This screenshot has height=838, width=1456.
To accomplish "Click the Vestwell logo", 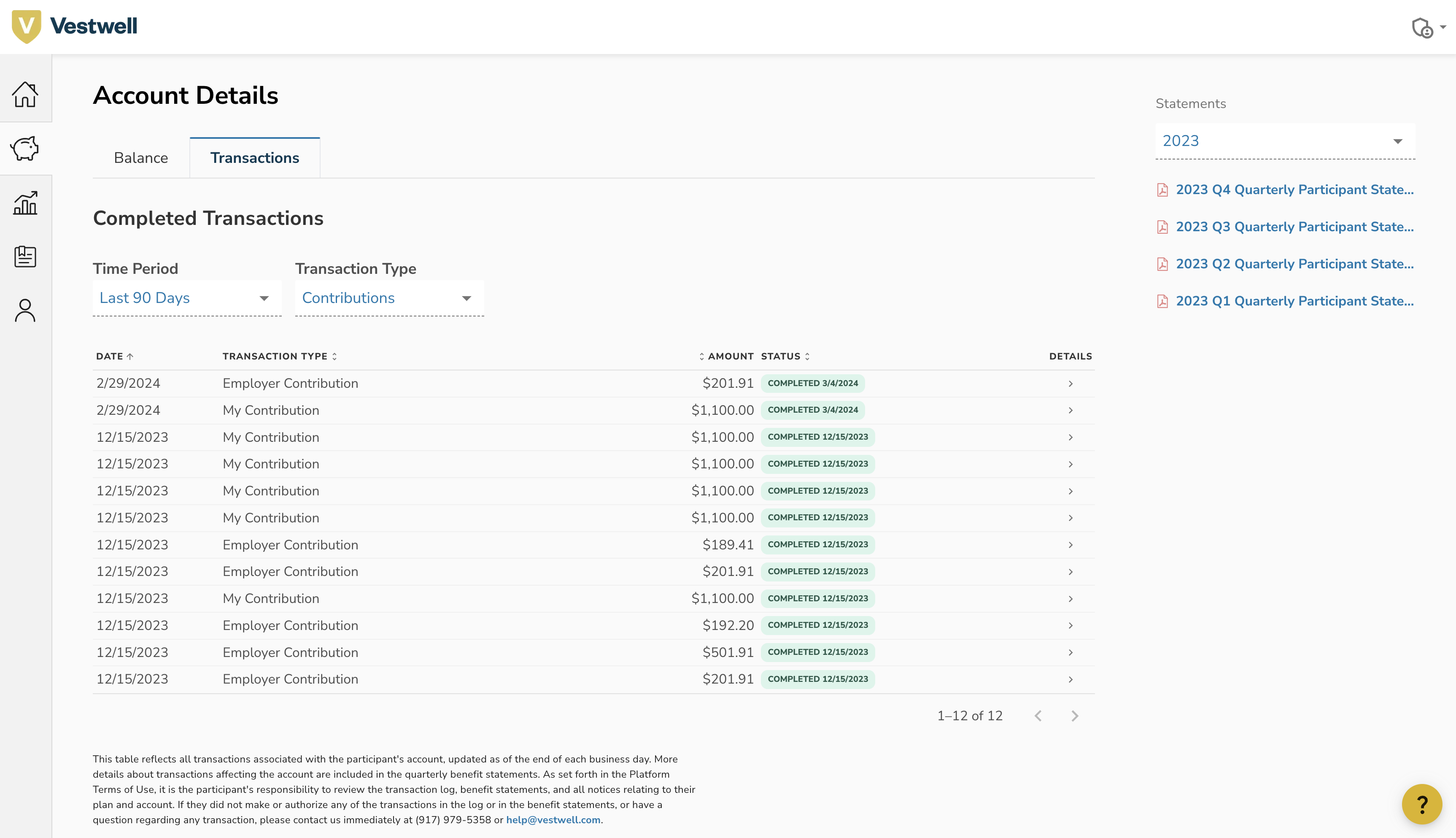I will [75, 27].
